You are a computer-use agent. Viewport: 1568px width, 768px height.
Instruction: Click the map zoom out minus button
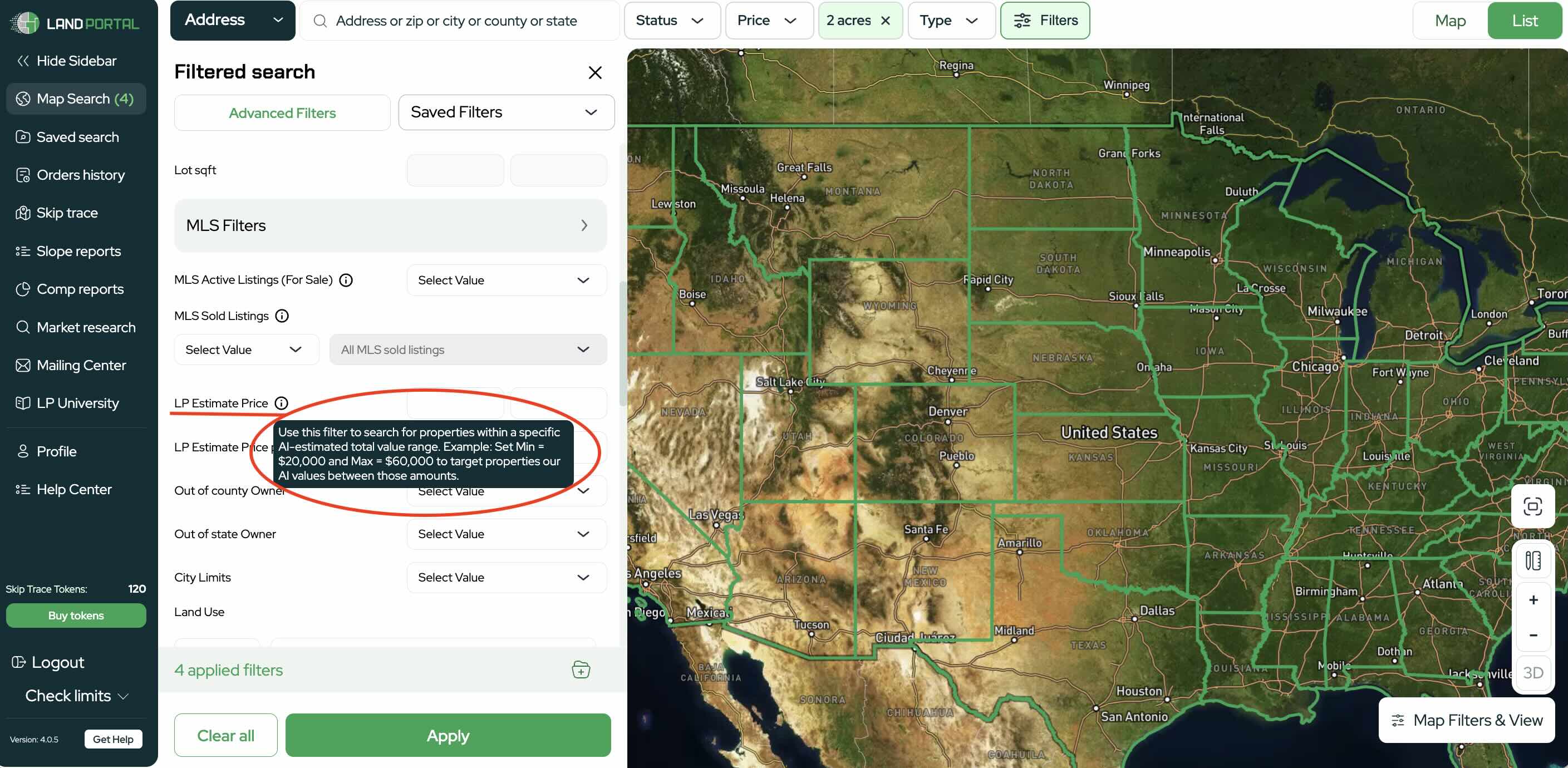(1533, 635)
